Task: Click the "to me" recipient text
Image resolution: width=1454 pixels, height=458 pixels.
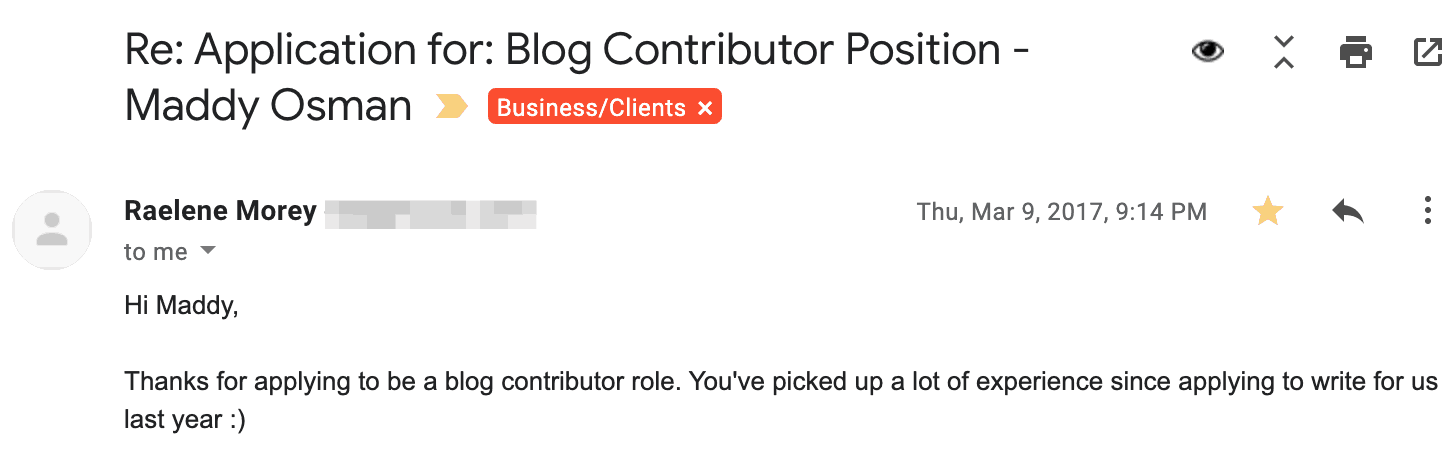Action: (x=156, y=252)
